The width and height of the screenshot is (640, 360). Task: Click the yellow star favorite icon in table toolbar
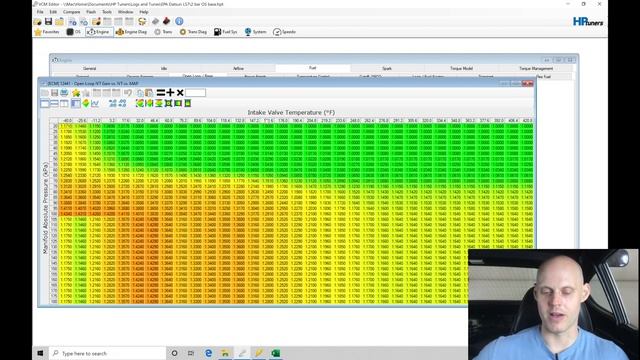pos(76,93)
